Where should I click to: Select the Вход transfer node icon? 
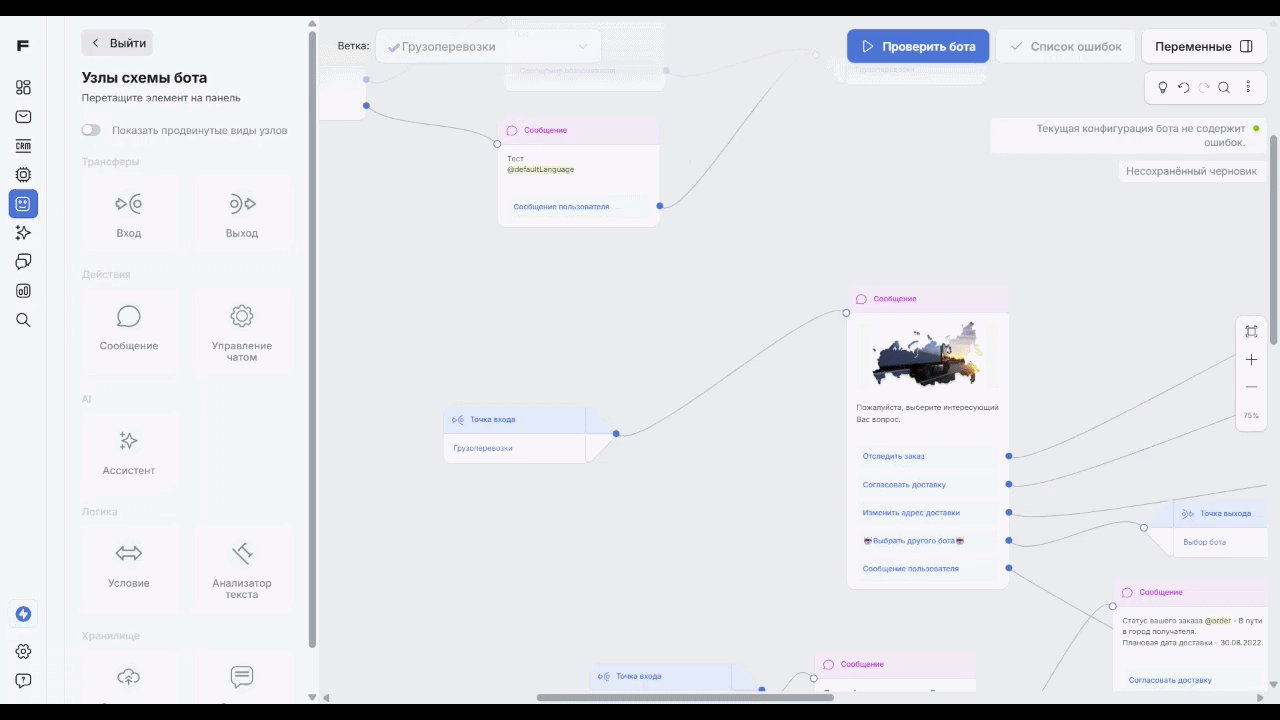[128, 204]
